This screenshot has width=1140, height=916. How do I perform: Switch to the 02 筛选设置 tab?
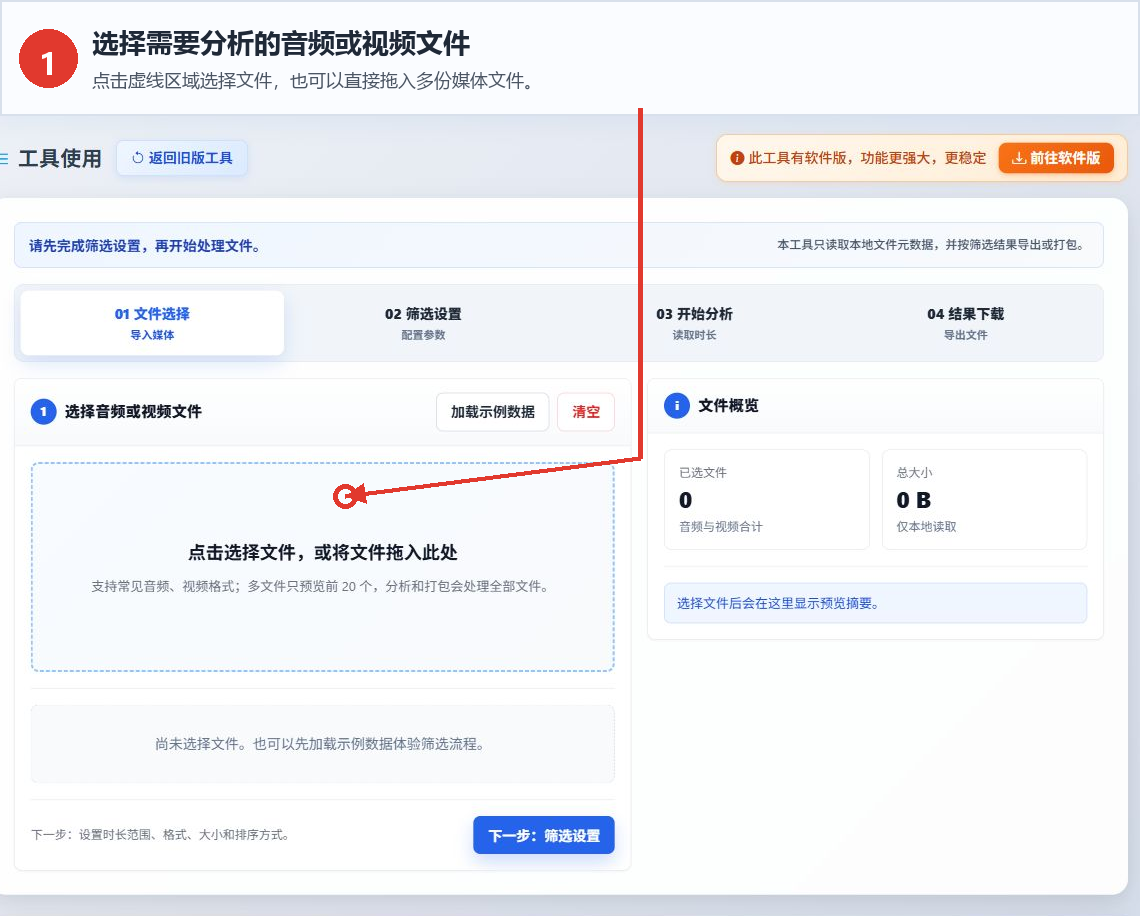(x=423, y=323)
